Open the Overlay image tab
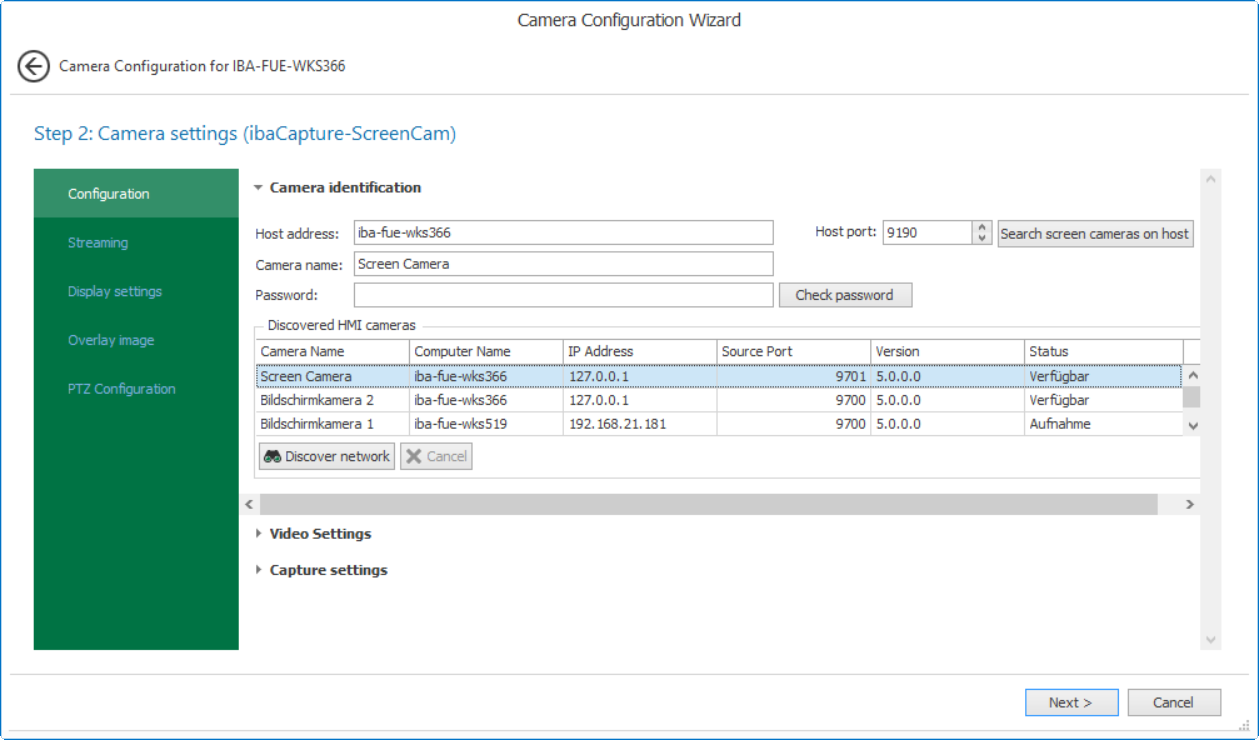This screenshot has width=1259, height=740. pyautogui.click(x=111, y=341)
